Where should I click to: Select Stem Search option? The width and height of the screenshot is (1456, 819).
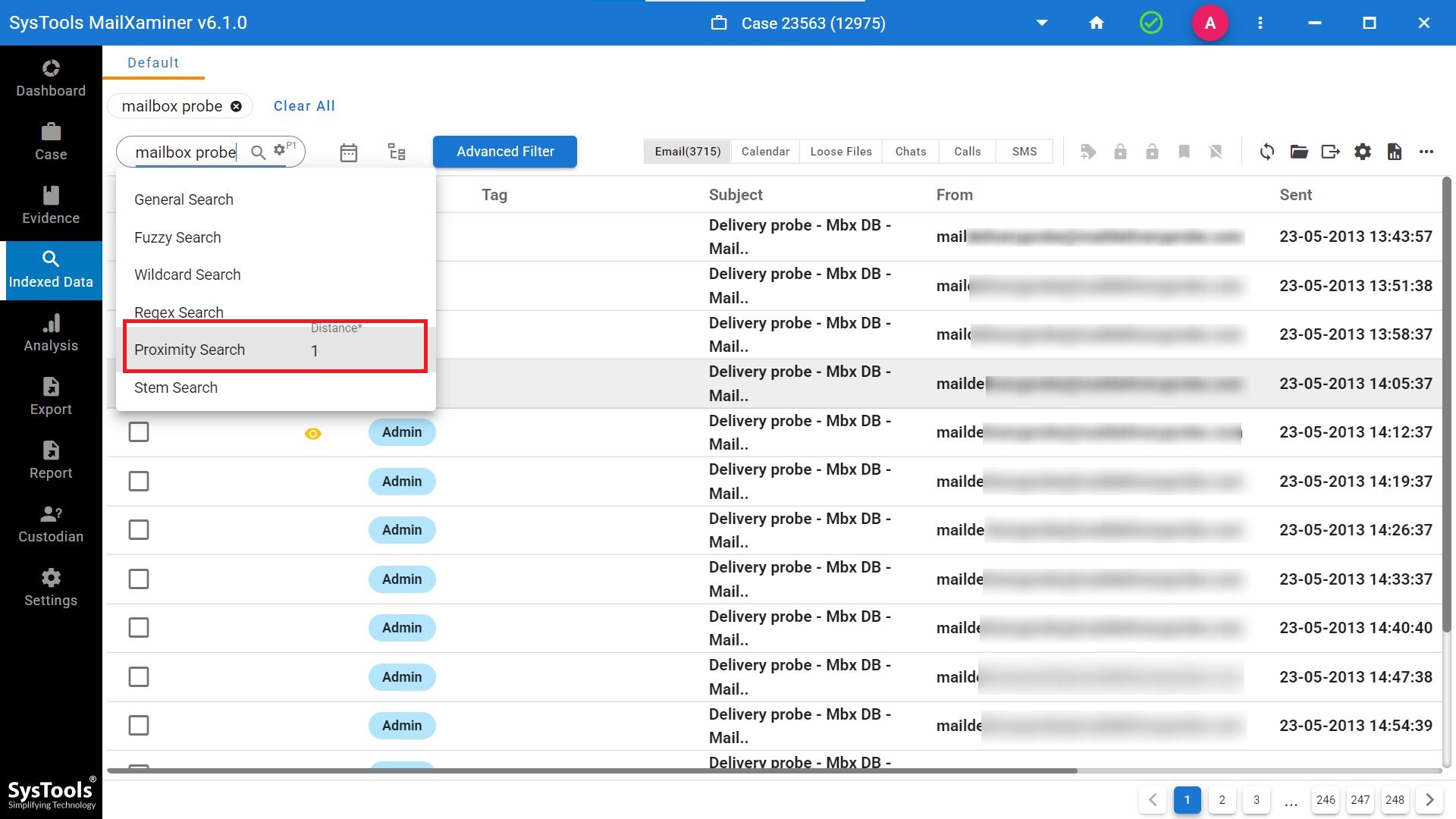pos(276,388)
